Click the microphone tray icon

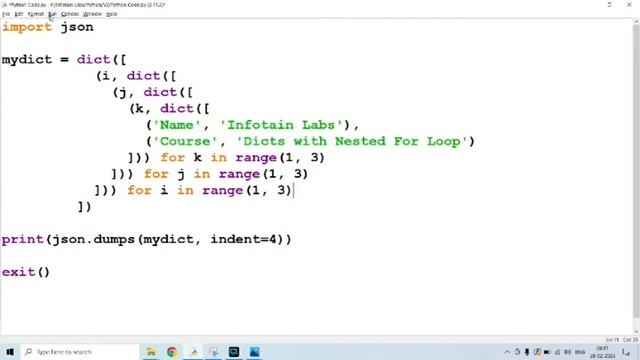coord(527,352)
